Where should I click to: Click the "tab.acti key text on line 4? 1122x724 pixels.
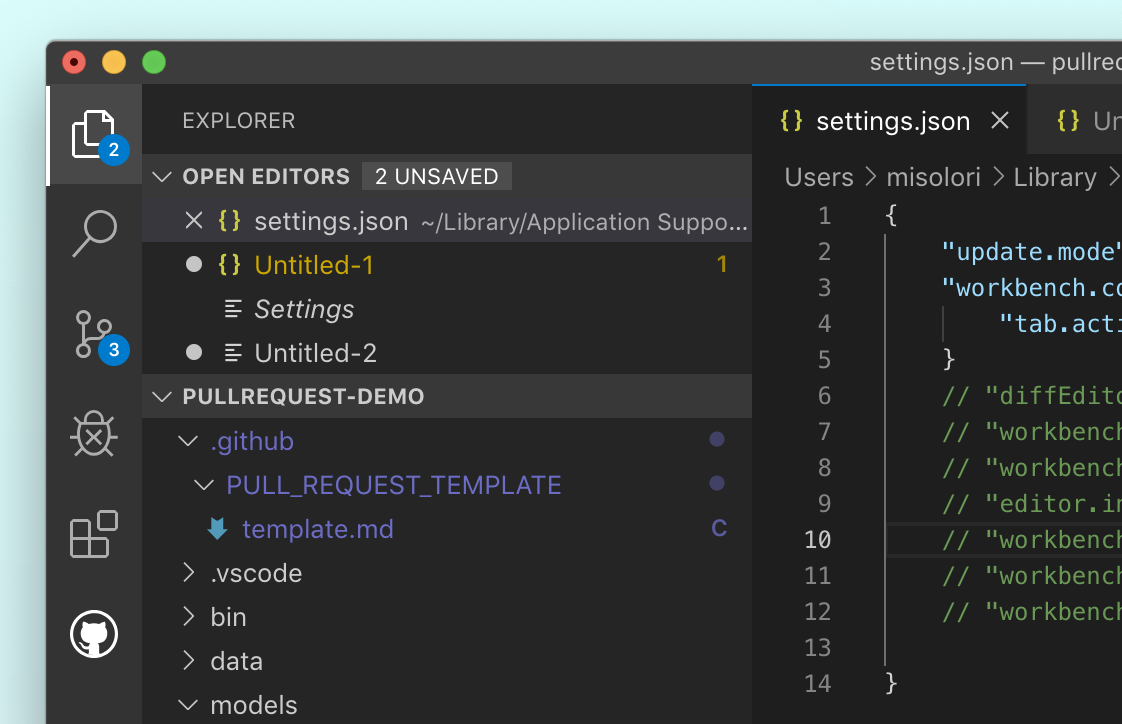(1059, 324)
